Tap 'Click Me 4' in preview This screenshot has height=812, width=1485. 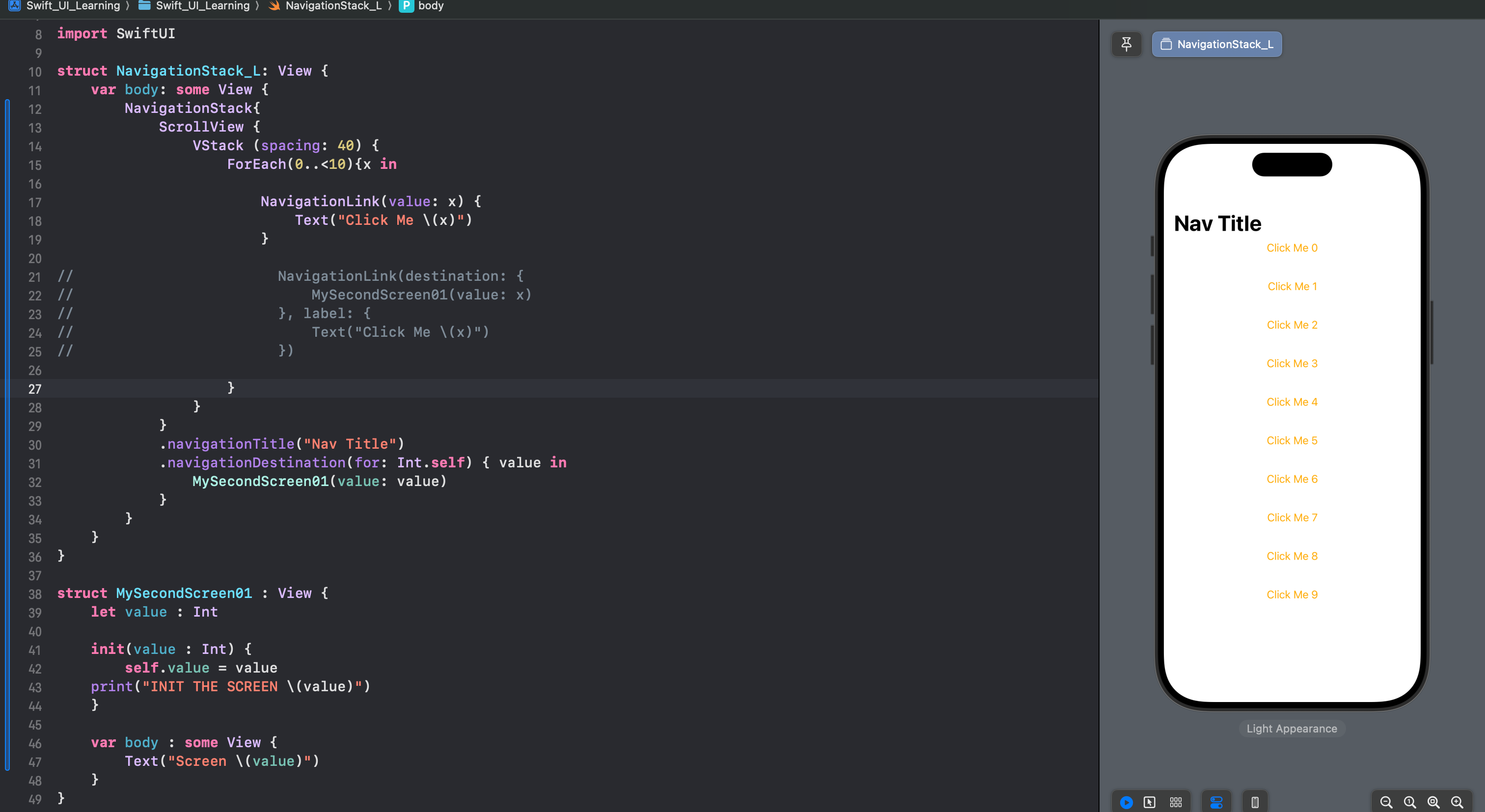point(1292,402)
